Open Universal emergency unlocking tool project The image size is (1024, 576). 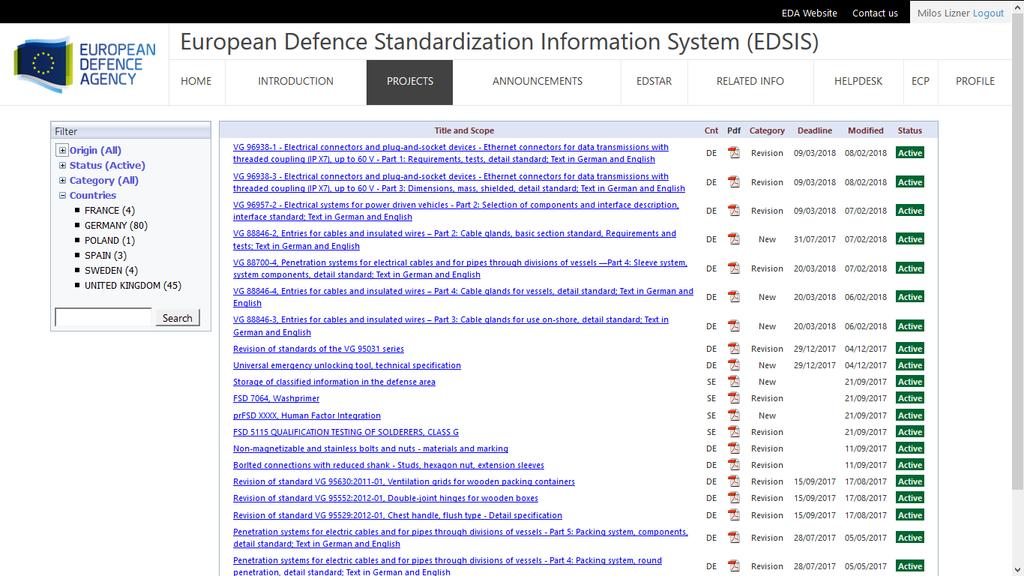[x=347, y=365]
